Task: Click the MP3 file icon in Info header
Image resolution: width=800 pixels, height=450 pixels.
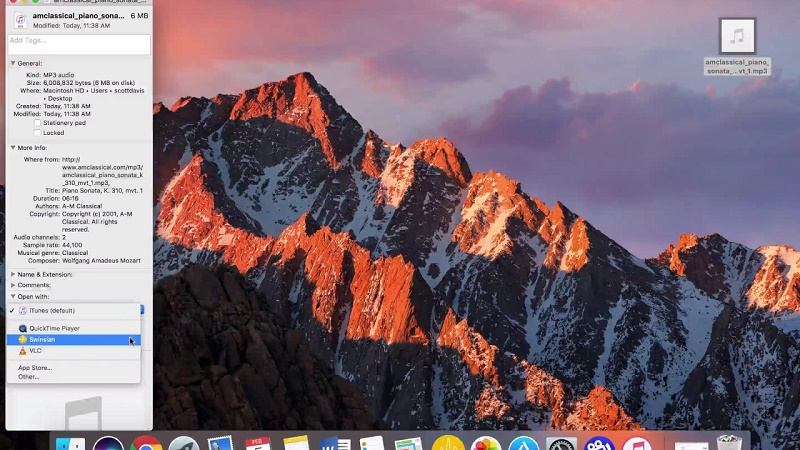Action: [20, 20]
